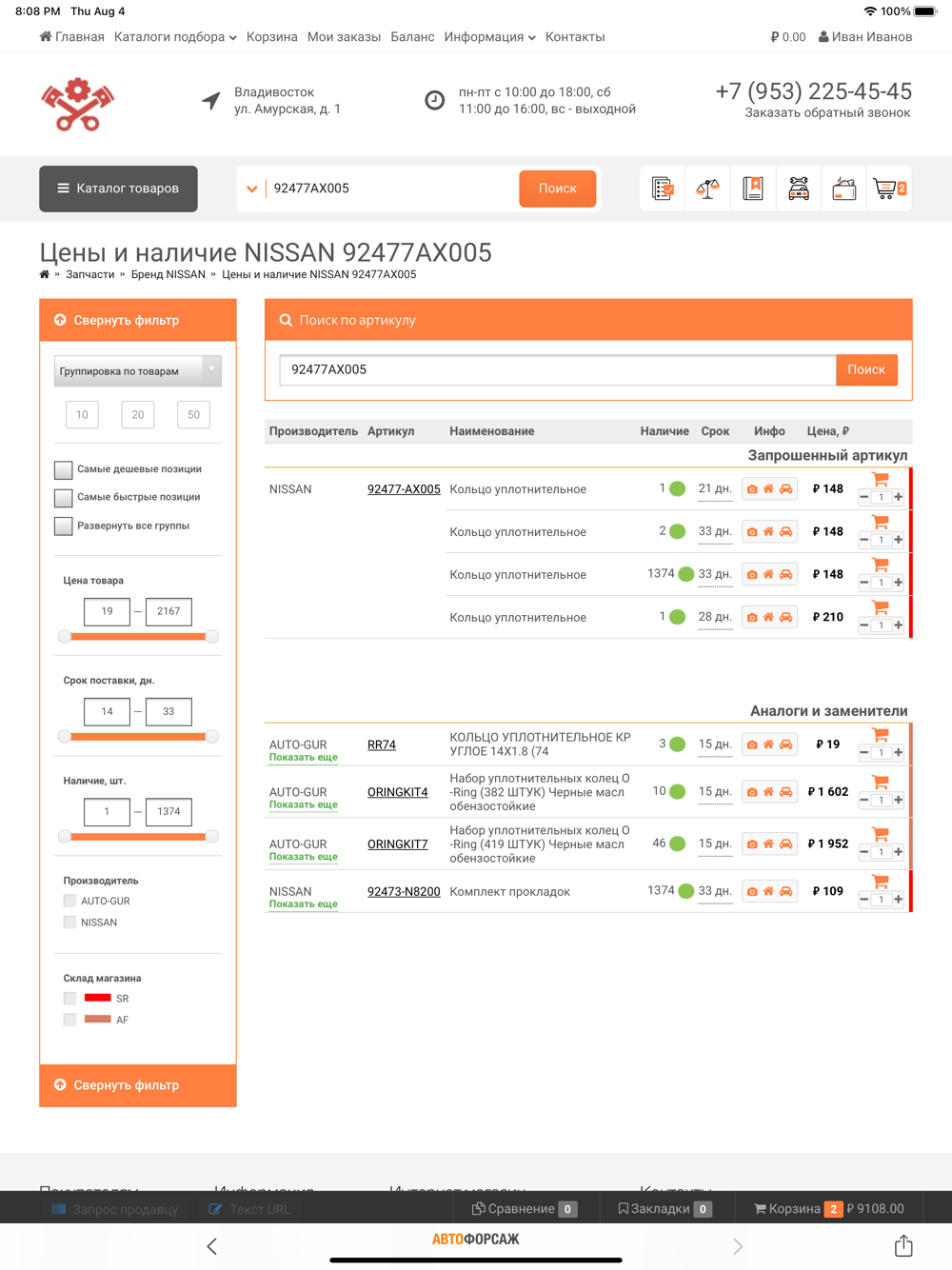This screenshot has width=952, height=1270.
Task: Click camera icon in 92473-N8200 row
Action: coord(752,892)
